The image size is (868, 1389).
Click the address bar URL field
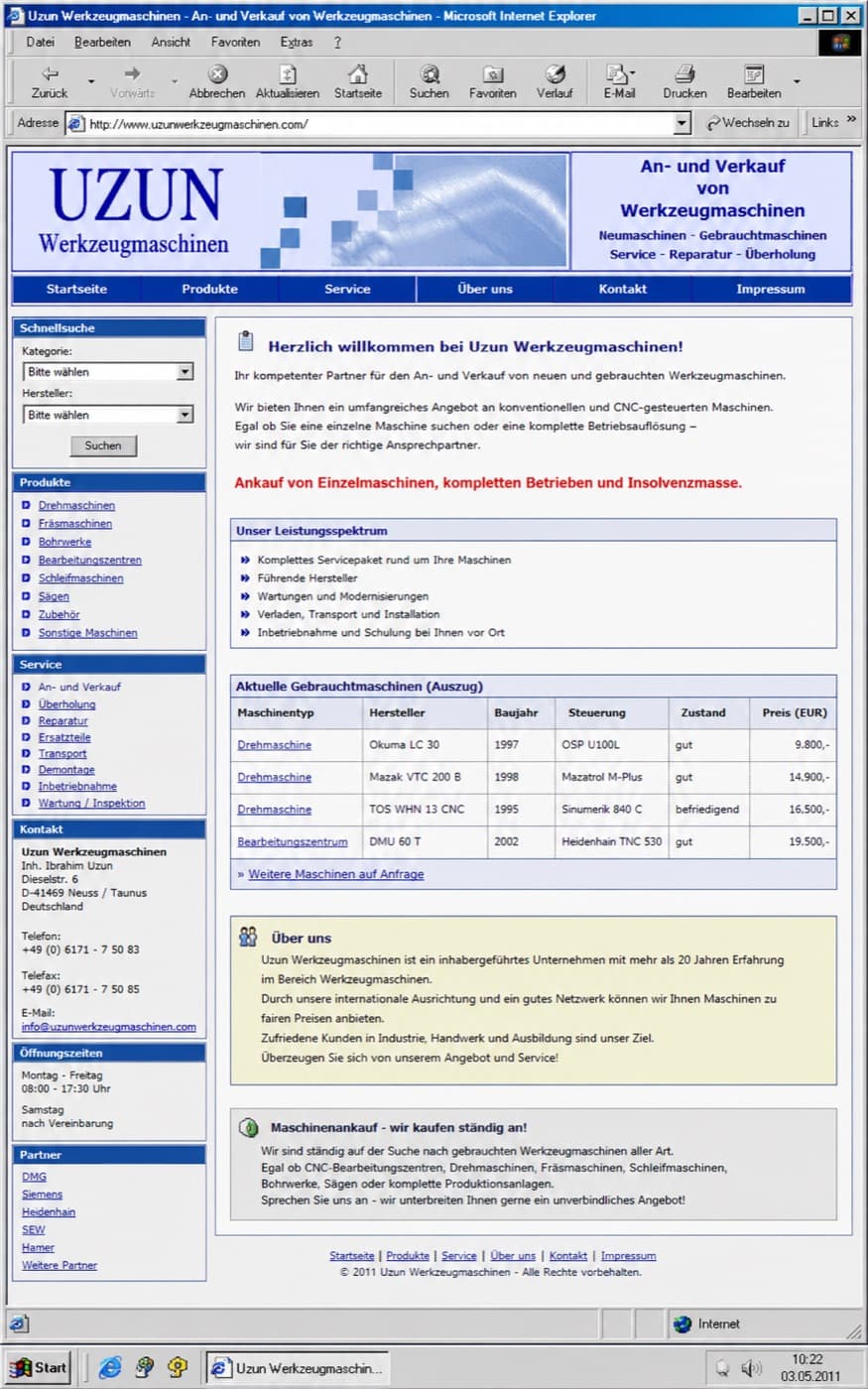click(x=377, y=124)
